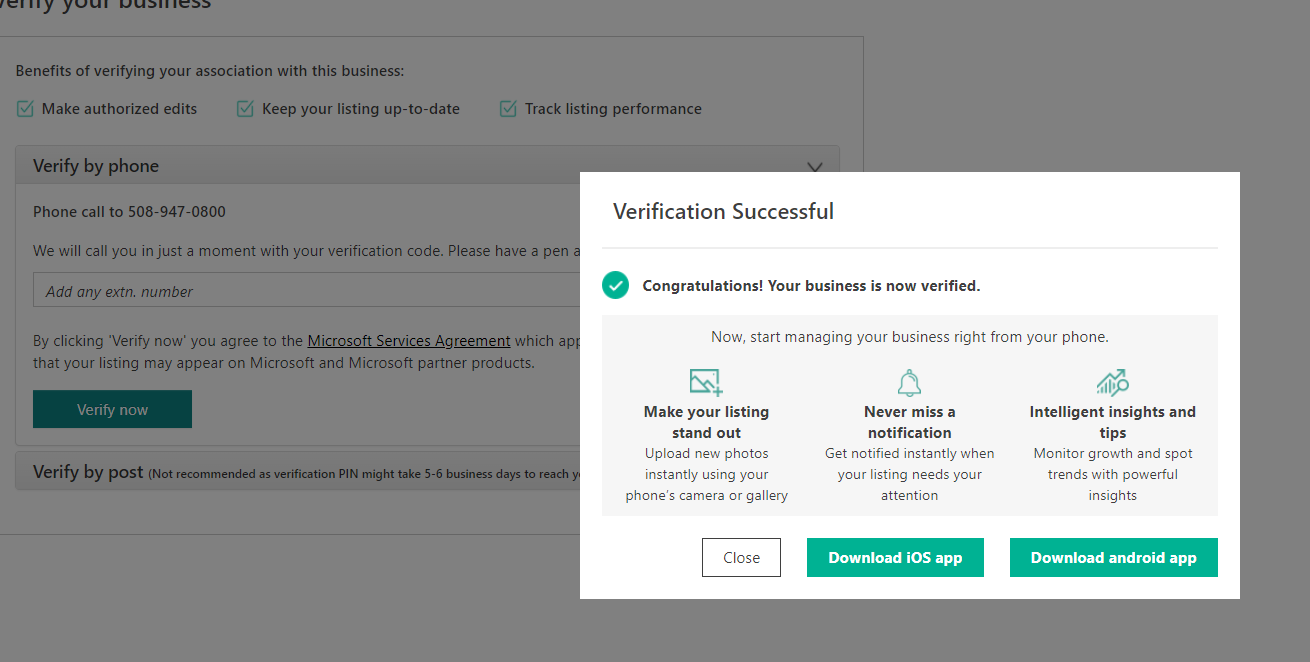Collapse the Verify by phone chevron
Image resolution: width=1310 pixels, height=662 pixels.
tap(815, 167)
